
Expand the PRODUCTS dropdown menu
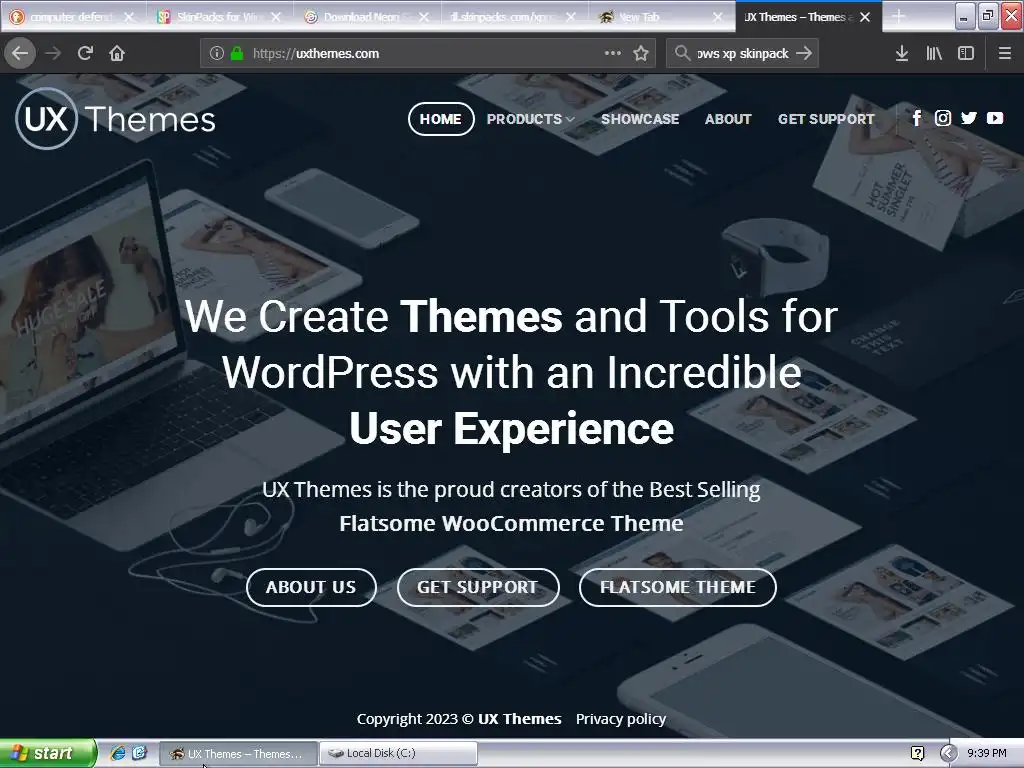click(530, 119)
